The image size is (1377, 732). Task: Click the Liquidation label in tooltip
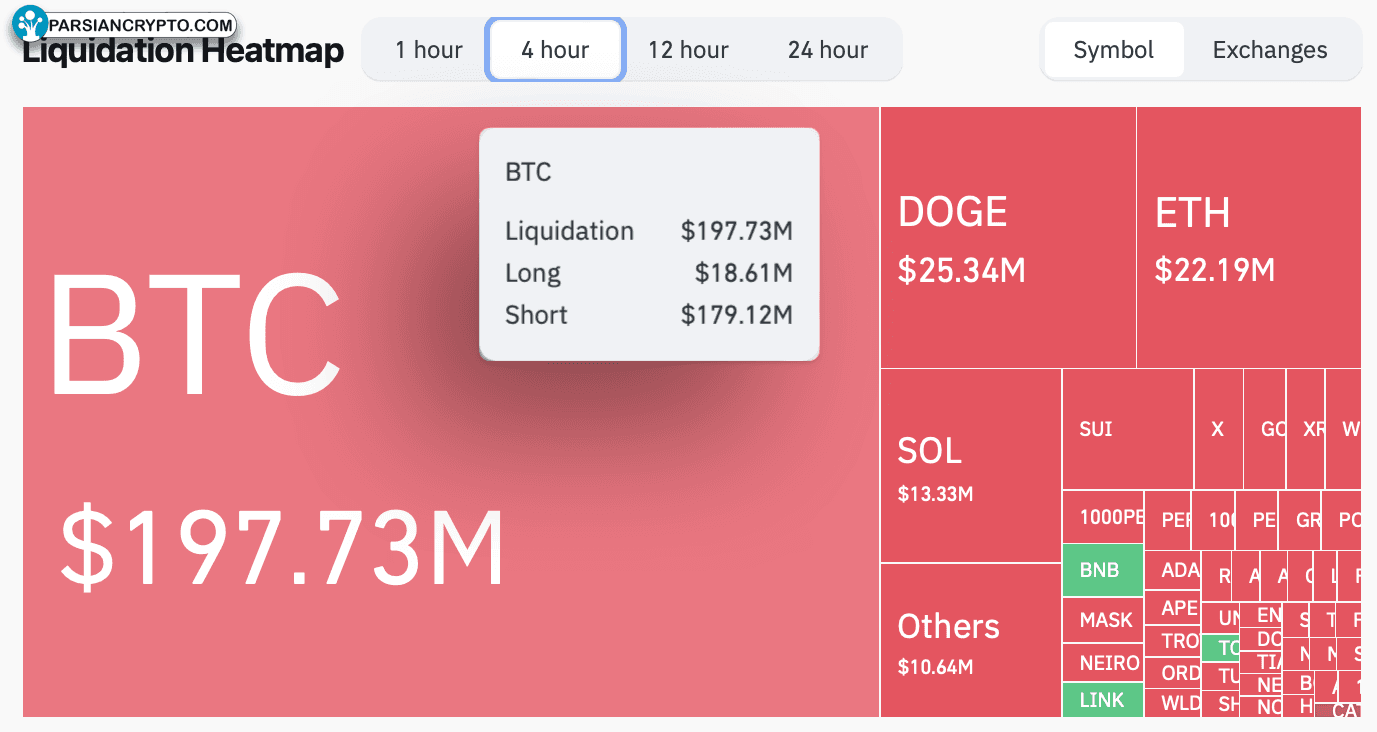click(x=569, y=231)
